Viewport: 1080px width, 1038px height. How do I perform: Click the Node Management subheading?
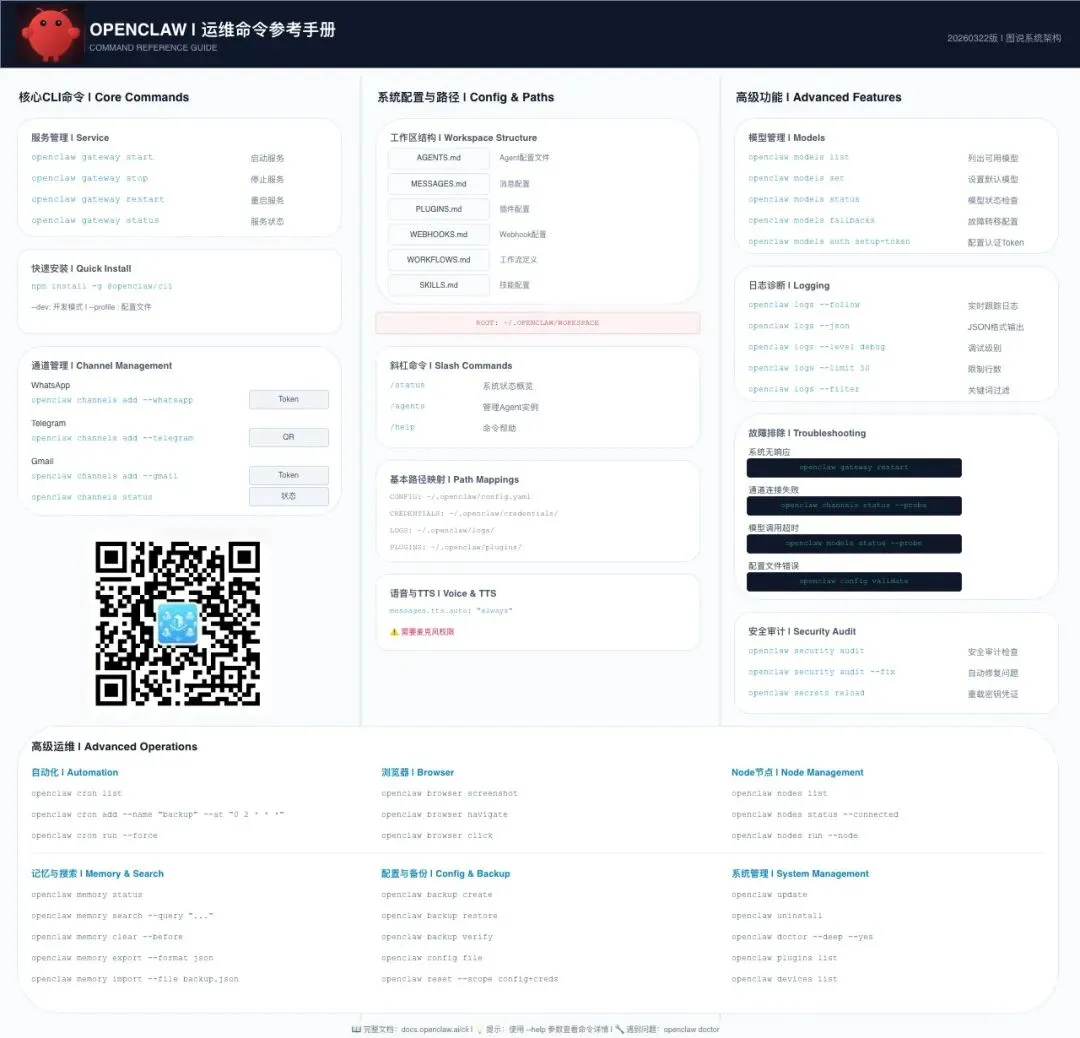(x=798, y=773)
